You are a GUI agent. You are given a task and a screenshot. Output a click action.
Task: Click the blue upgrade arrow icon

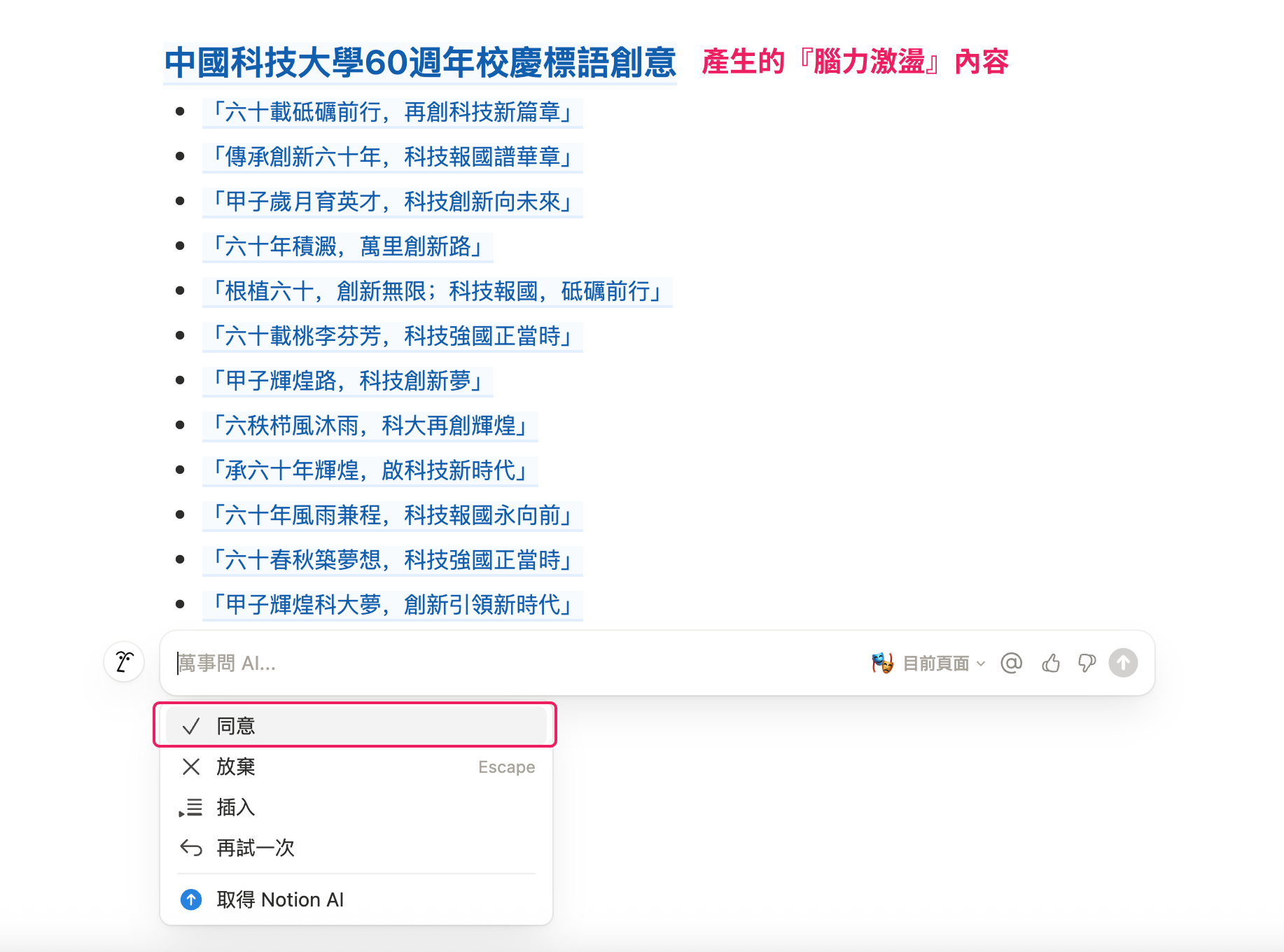pos(191,899)
